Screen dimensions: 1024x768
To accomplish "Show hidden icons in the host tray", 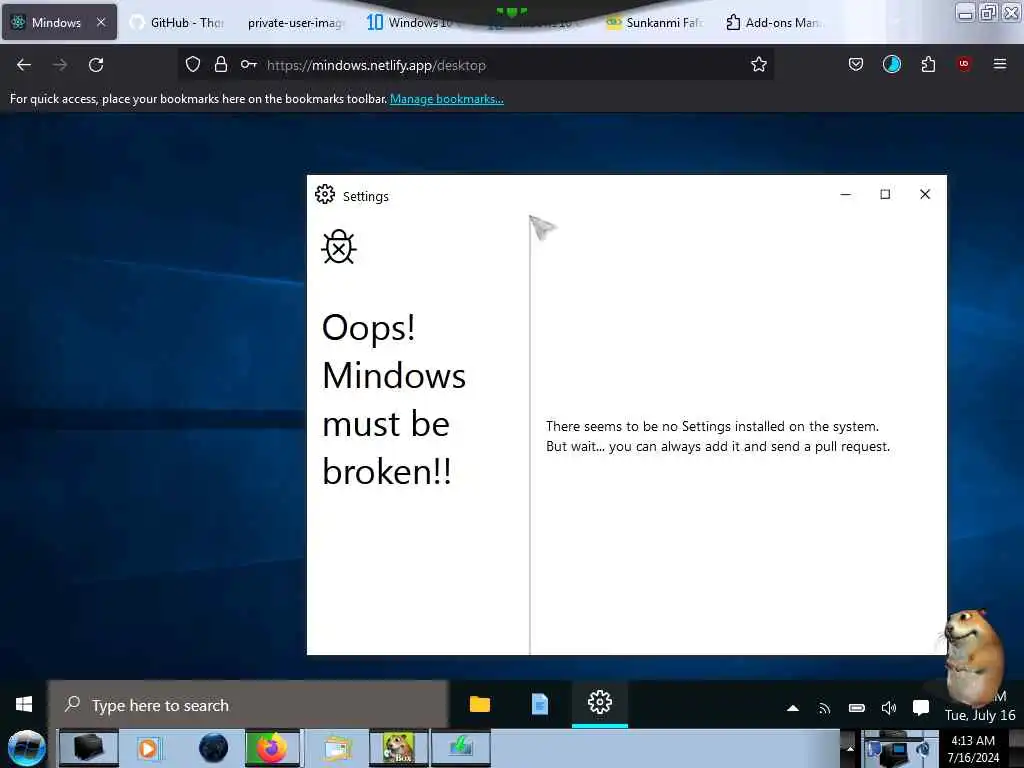I will (x=850, y=748).
